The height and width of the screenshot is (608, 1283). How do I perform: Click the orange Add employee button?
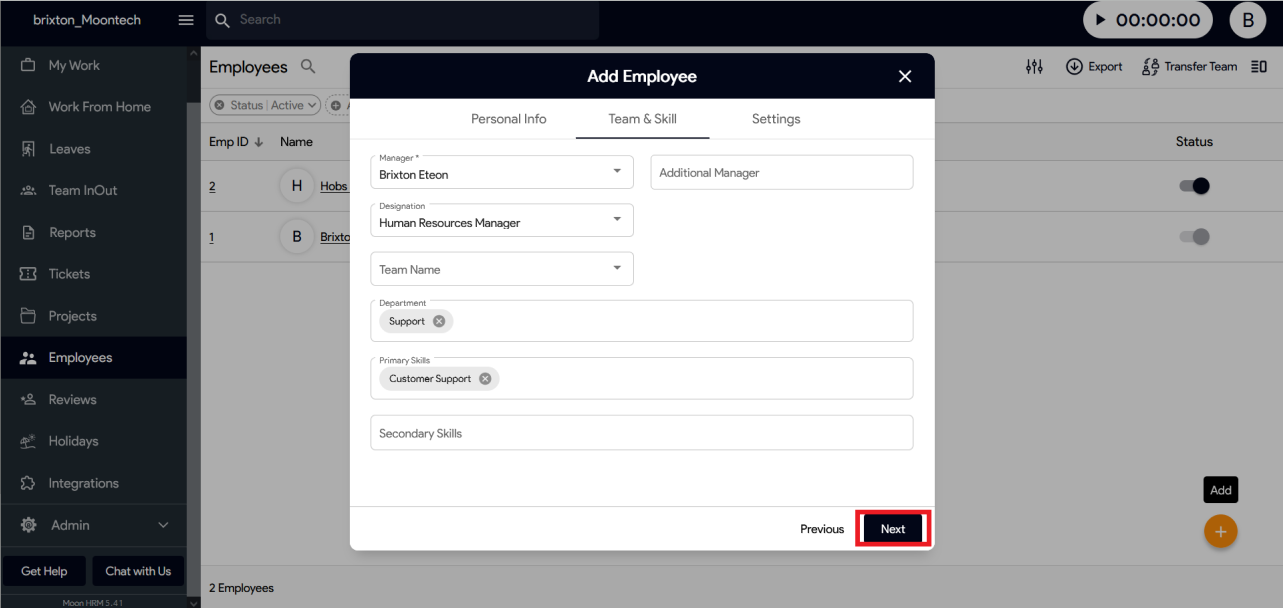coord(1220,531)
